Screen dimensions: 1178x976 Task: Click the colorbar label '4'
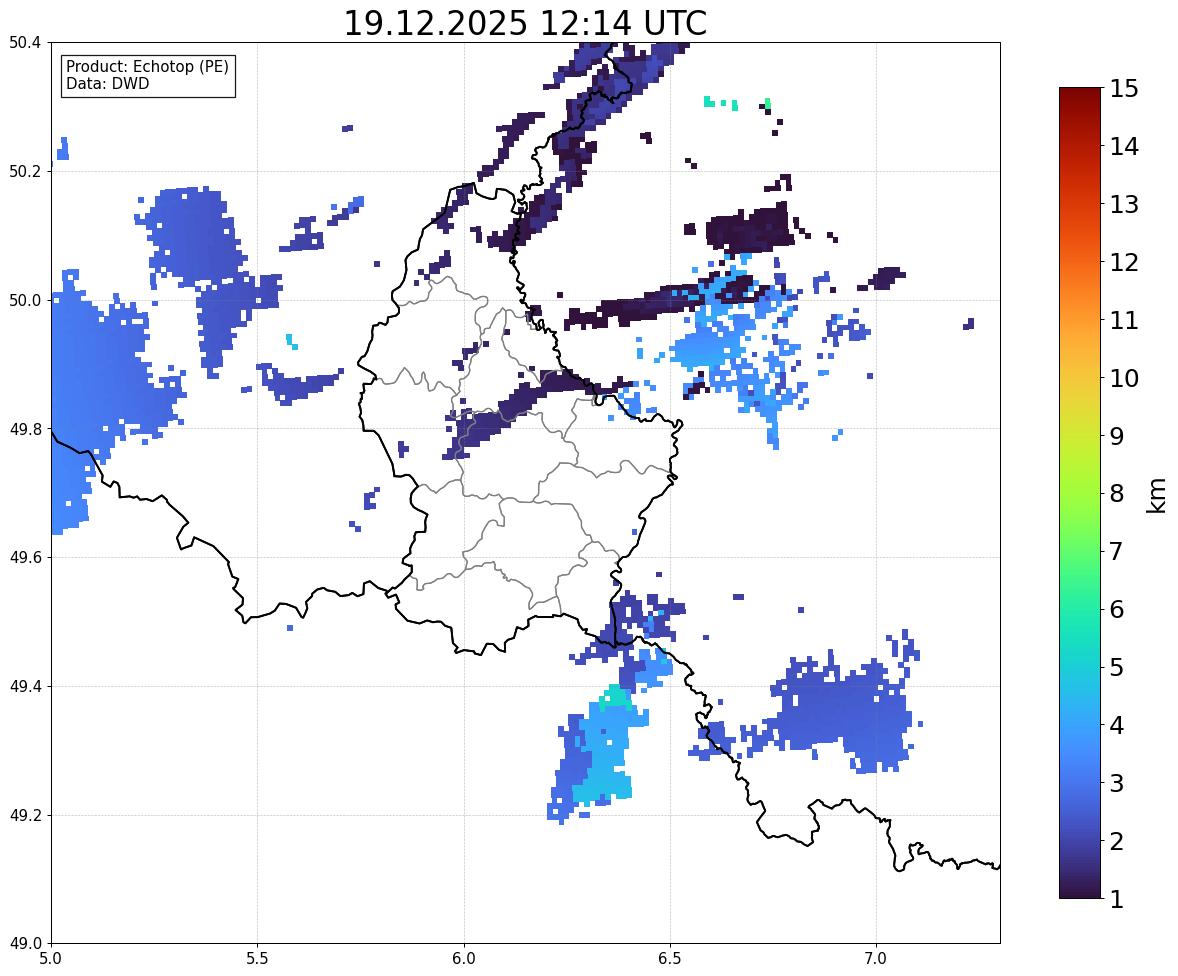point(1116,724)
